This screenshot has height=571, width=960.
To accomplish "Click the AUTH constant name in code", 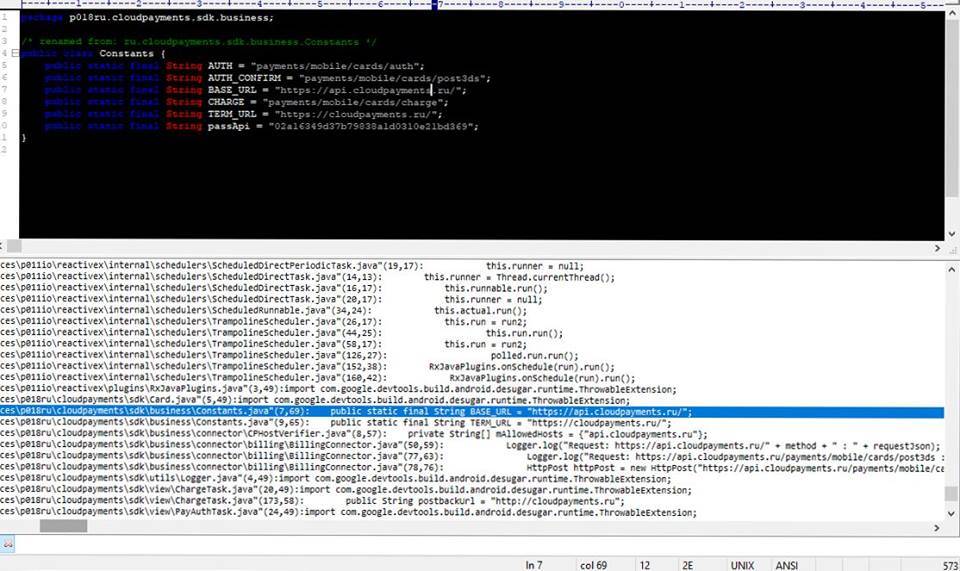I will point(220,65).
